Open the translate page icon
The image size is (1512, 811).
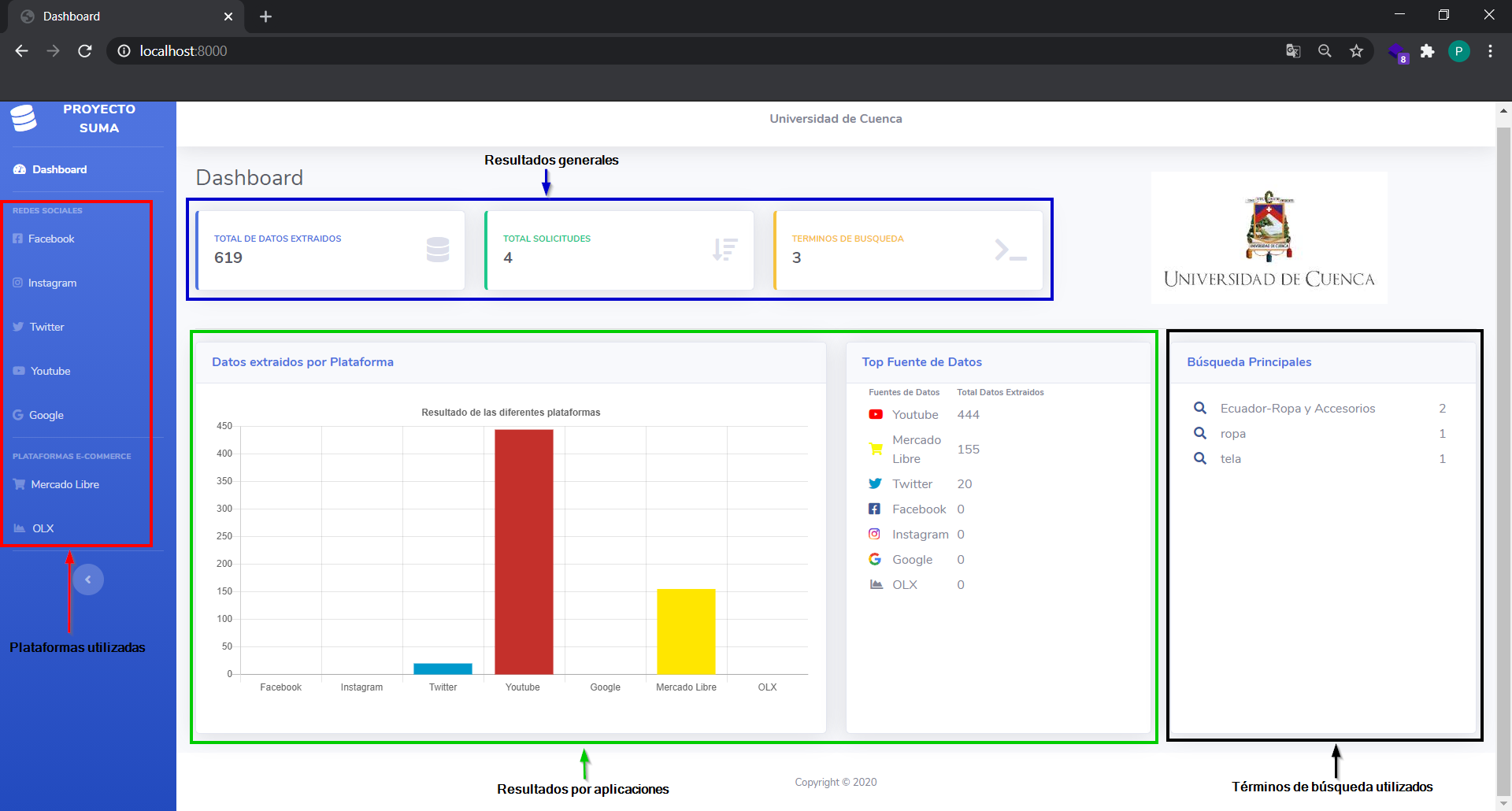point(1293,50)
